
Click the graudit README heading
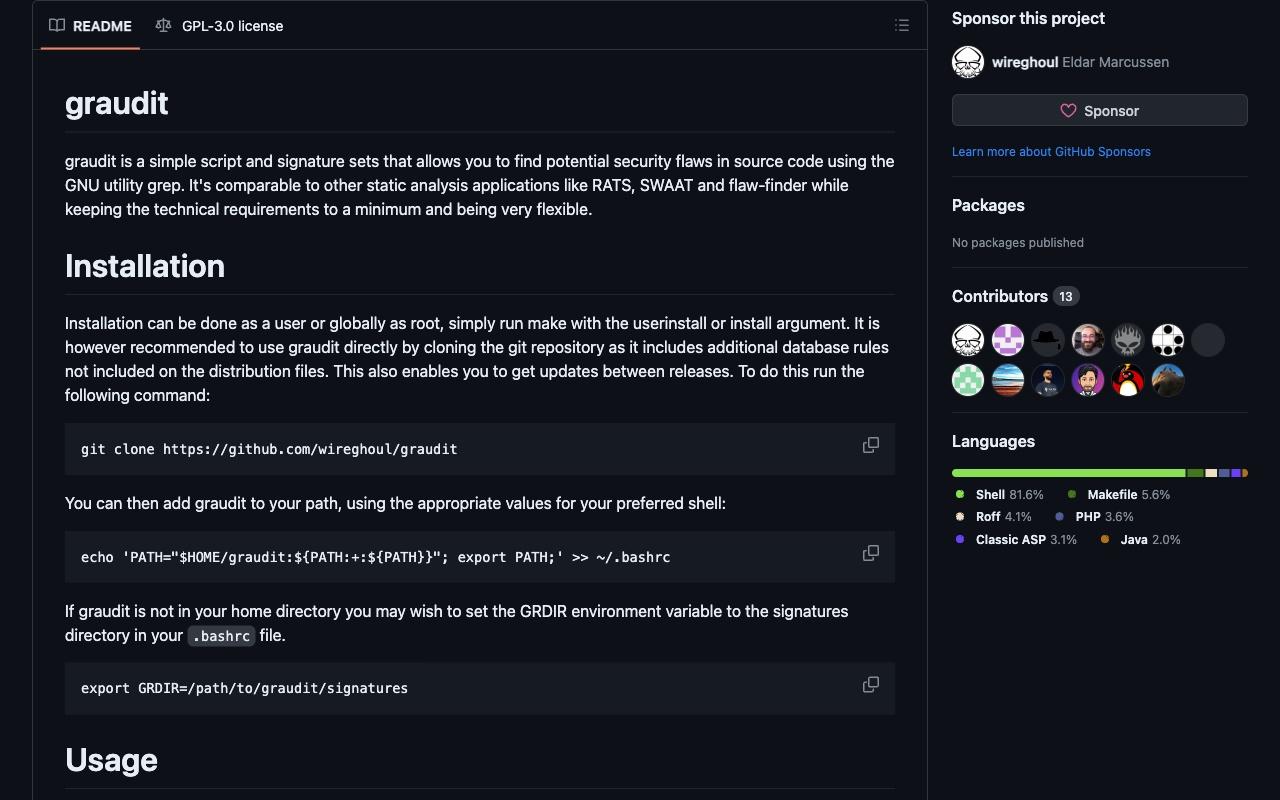(x=116, y=103)
